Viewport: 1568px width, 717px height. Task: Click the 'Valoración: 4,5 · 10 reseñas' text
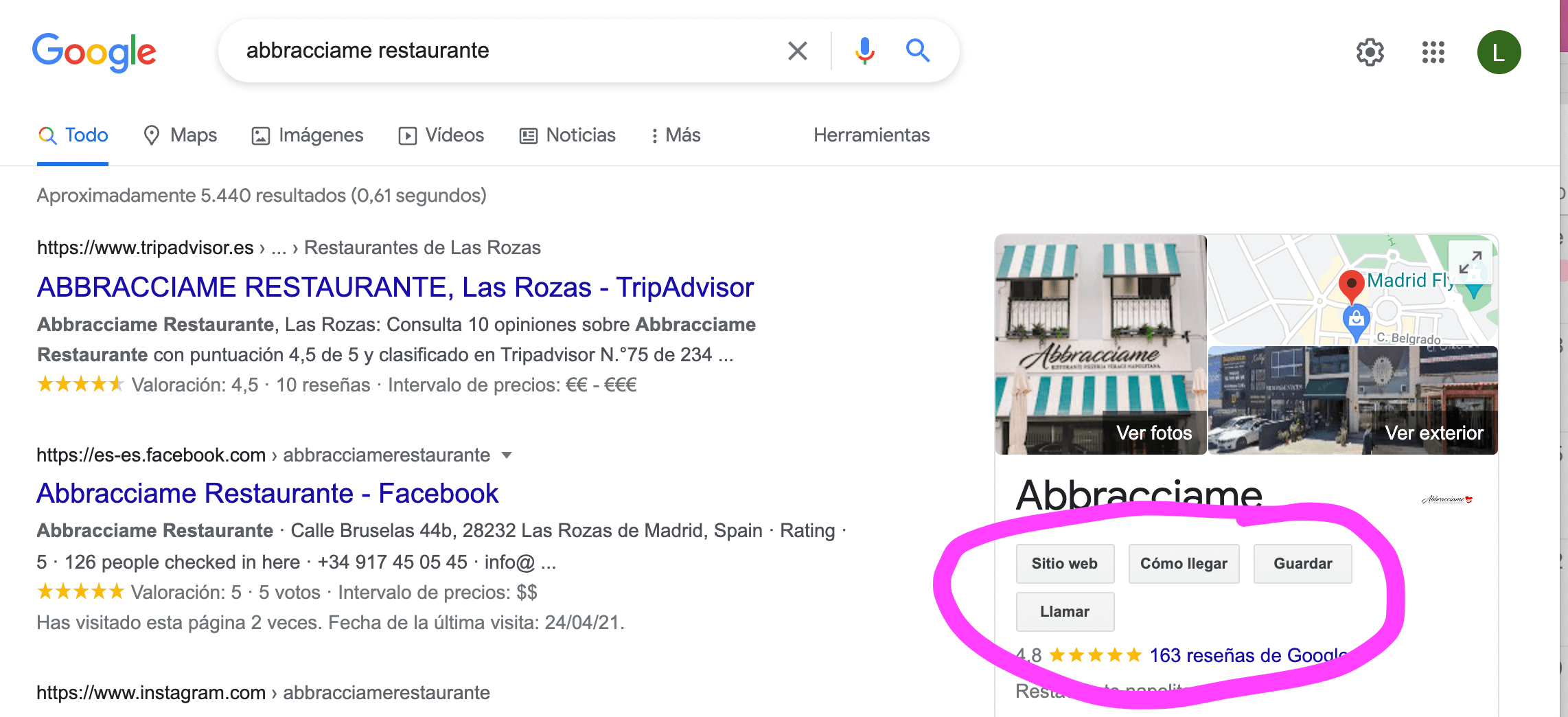coord(251,385)
